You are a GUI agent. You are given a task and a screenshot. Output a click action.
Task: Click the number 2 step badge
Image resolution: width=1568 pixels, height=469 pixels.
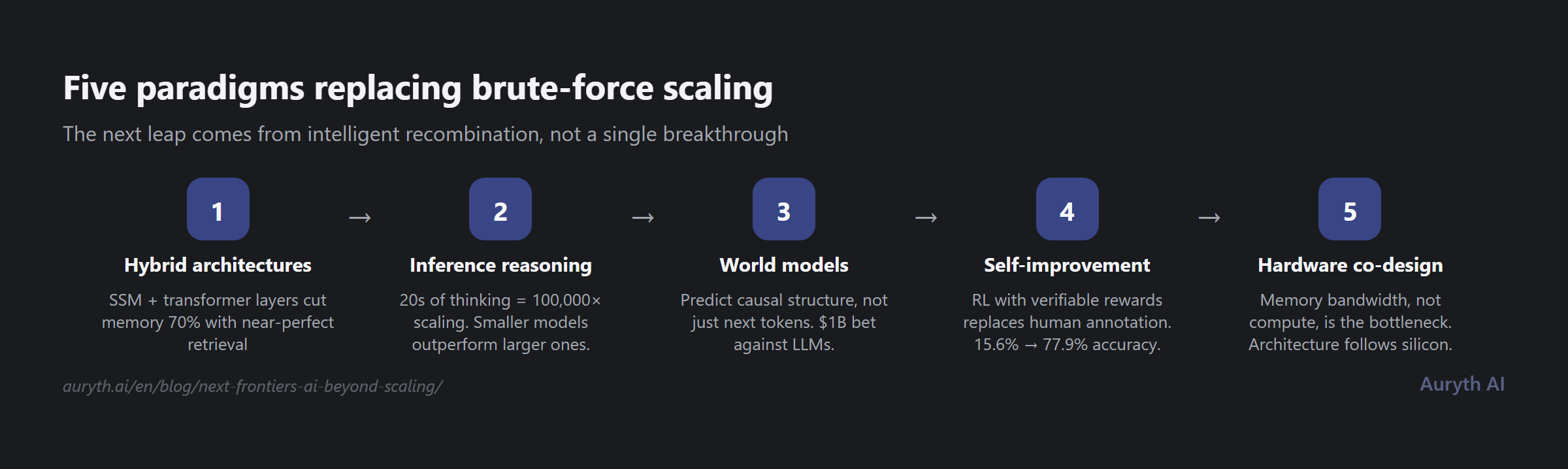coord(500,209)
